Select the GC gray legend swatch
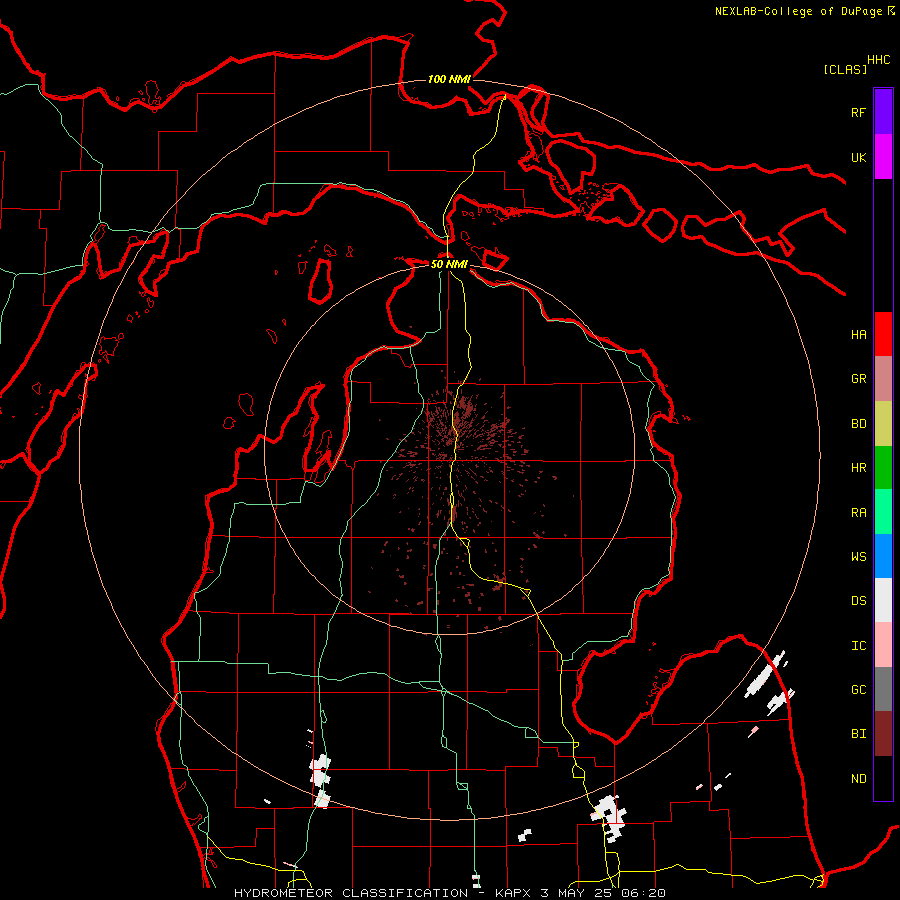This screenshot has width=900, height=900. tap(883, 689)
